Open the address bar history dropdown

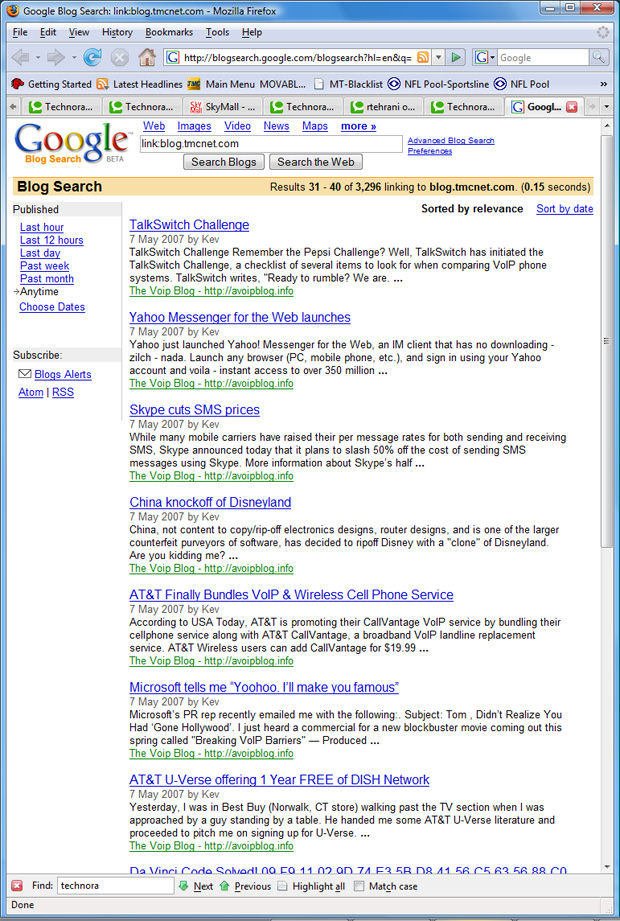click(x=438, y=58)
